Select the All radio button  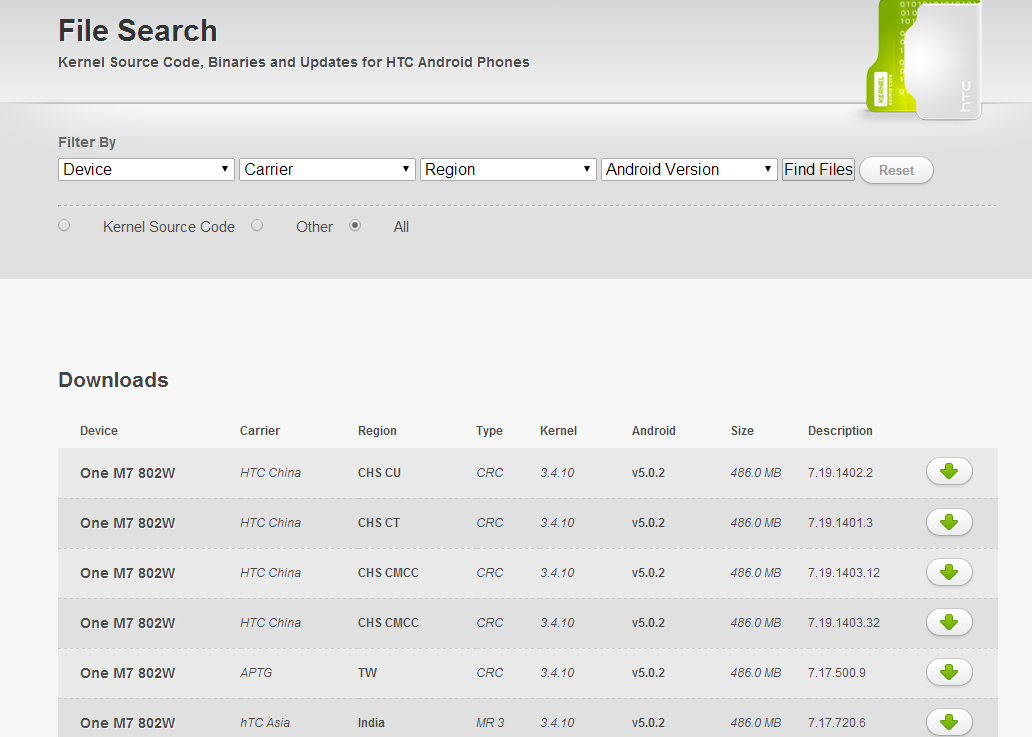pos(355,226)
